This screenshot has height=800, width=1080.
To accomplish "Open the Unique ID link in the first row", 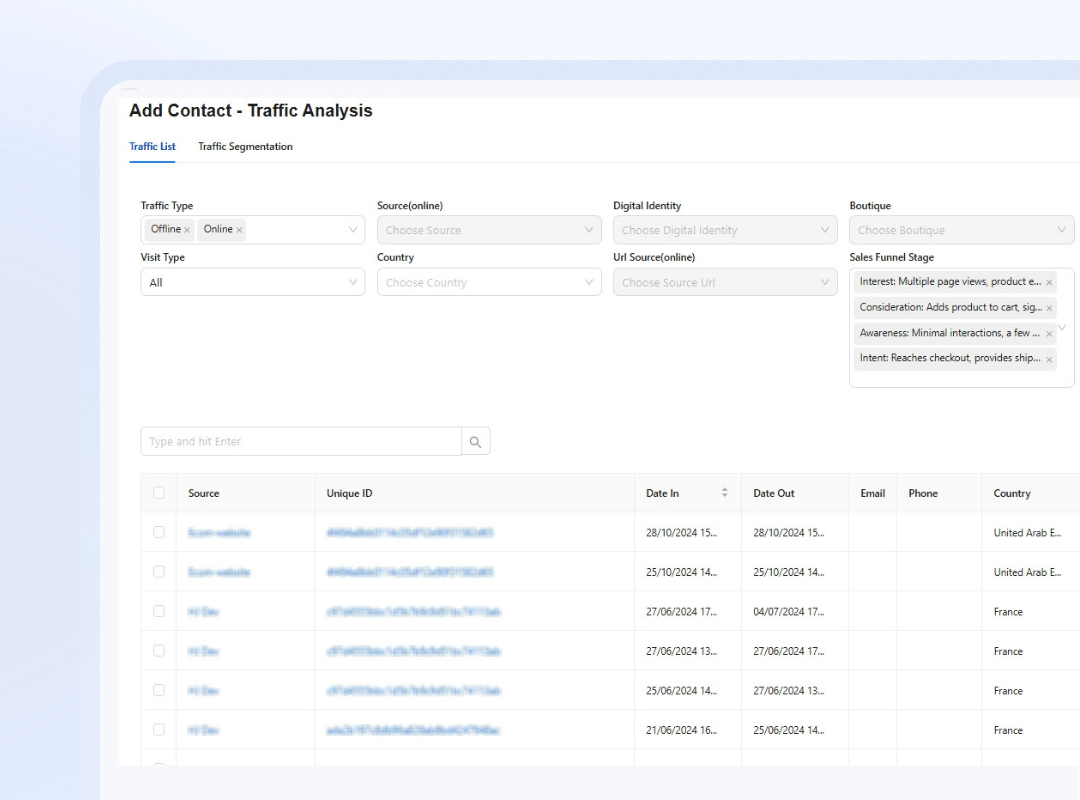I will click(410, 533).
